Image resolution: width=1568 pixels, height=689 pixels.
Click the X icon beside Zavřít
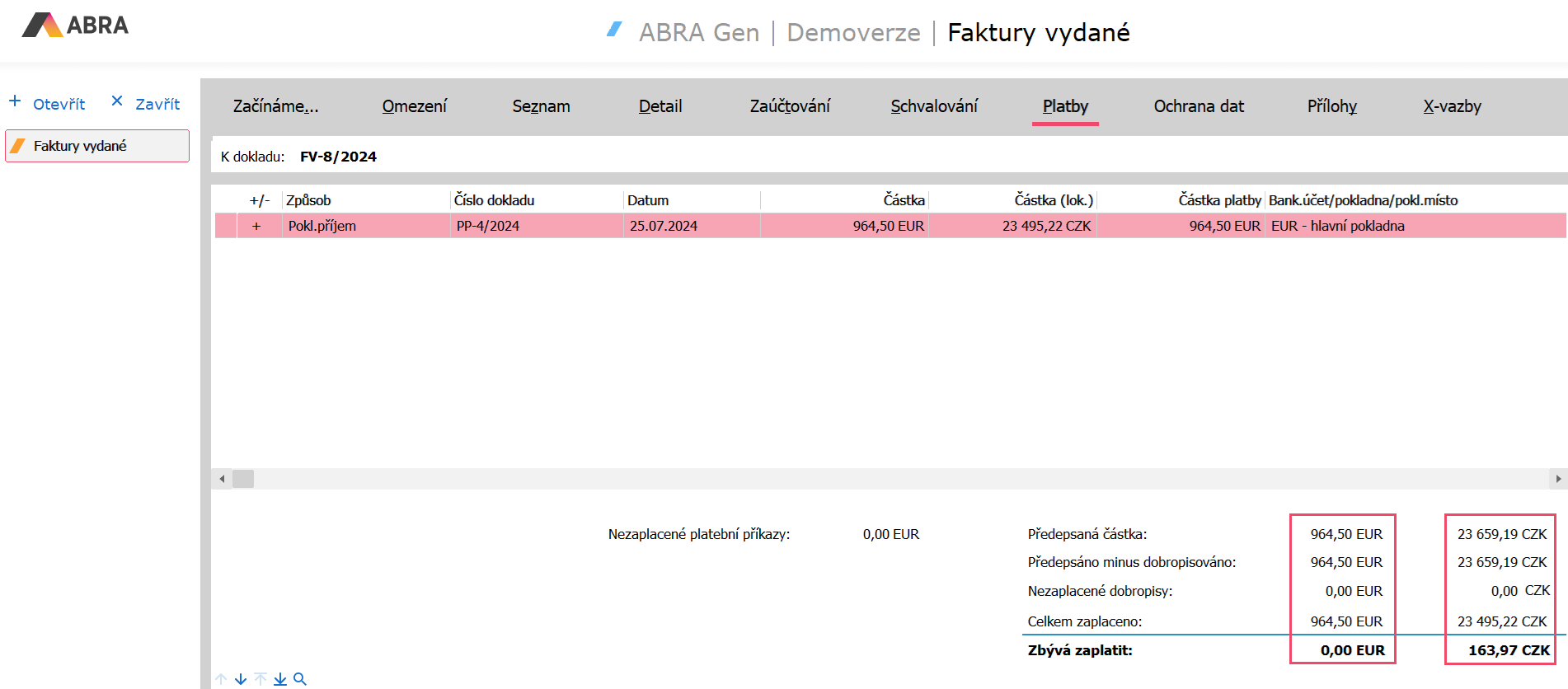[x=117, y=101]
